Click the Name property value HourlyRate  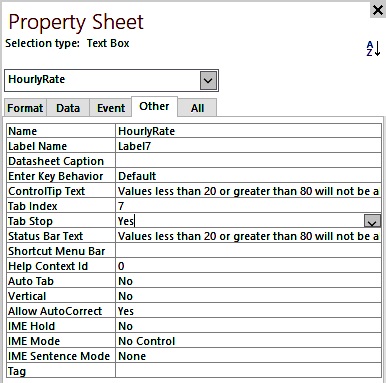(x=248, y=131)
